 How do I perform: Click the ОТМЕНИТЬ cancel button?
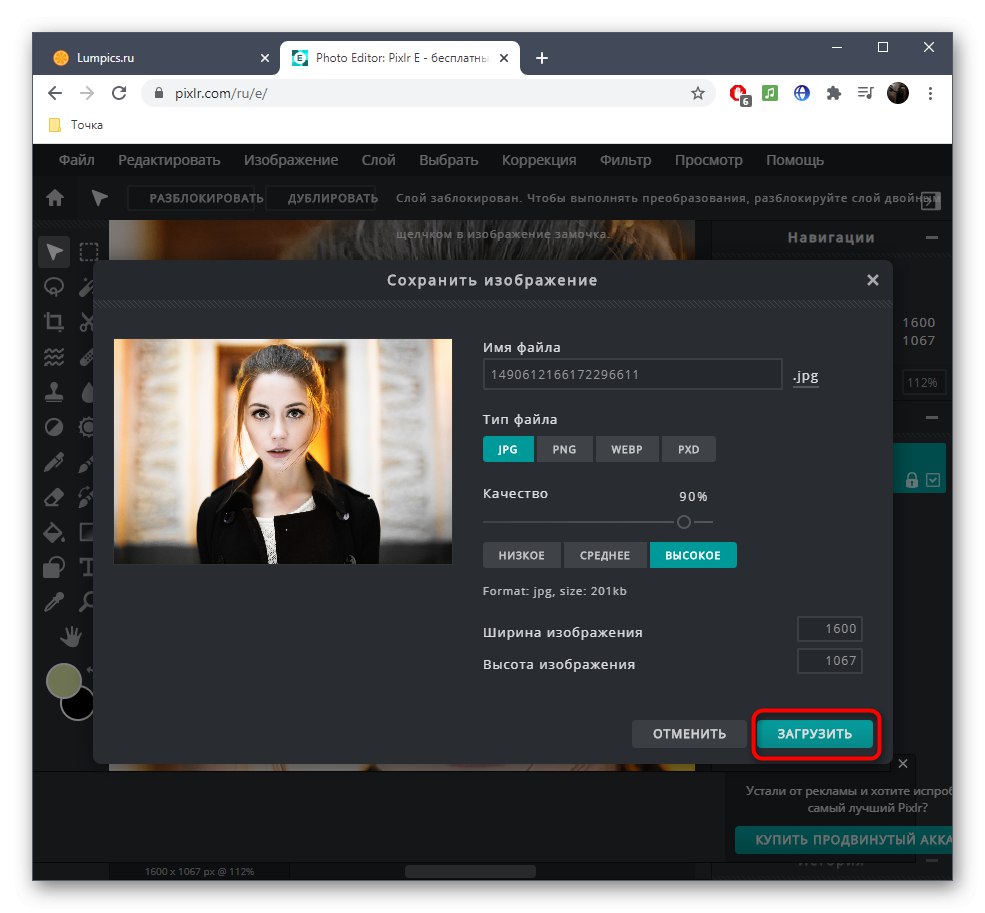click(689, 734)
